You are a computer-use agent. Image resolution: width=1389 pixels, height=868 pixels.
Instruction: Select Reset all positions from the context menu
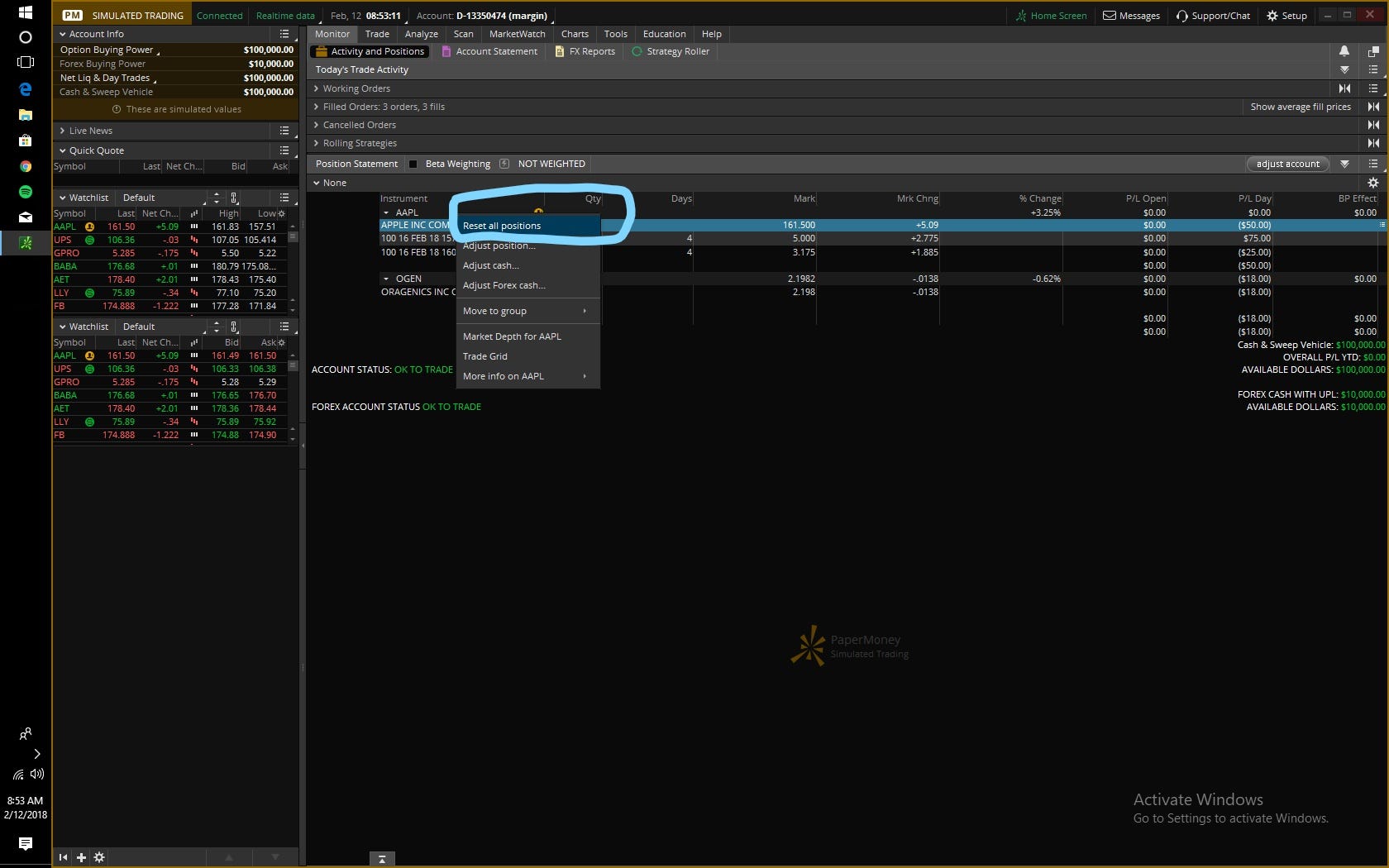(527, 226)
